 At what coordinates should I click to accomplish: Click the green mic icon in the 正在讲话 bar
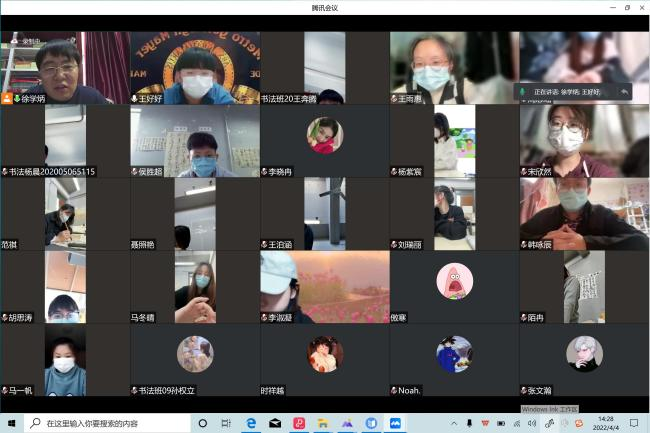[x=523, y=92]
